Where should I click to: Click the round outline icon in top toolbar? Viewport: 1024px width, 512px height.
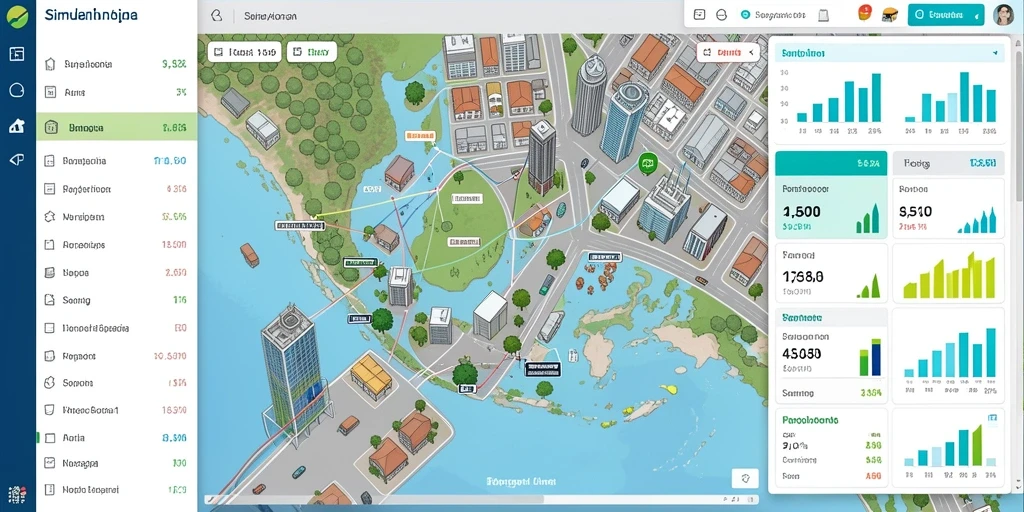pyautogui.click(x=722, y=14)
